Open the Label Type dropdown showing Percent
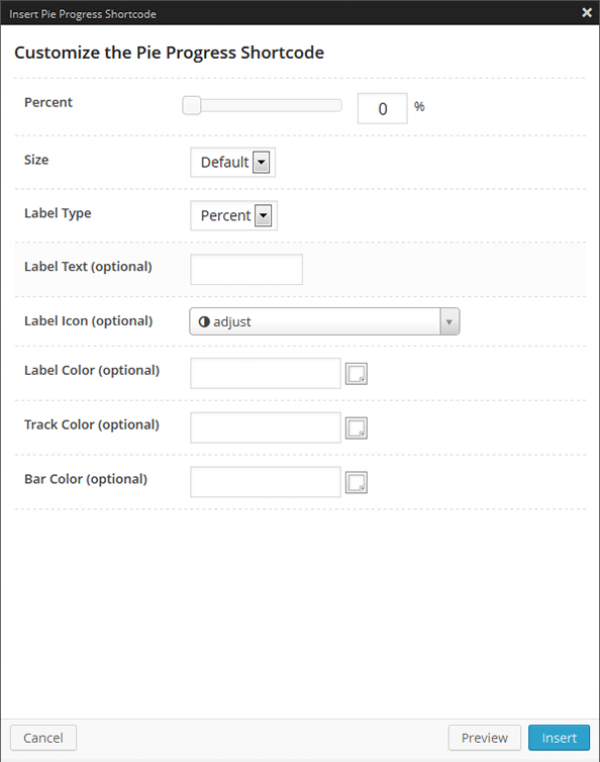Screen dimensions: 600x762 (x=233, y=215)
